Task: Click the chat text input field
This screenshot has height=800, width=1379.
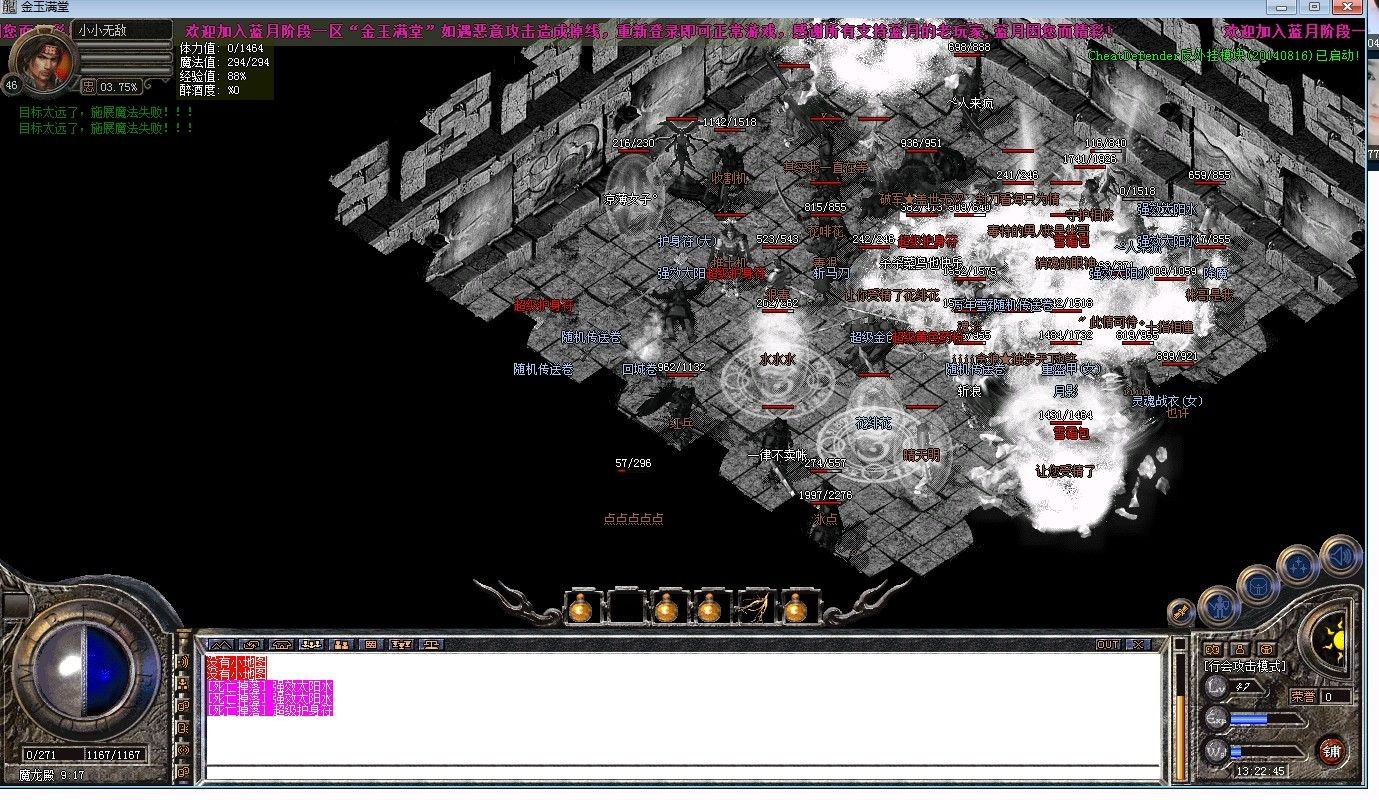Action: pos(680,771)
